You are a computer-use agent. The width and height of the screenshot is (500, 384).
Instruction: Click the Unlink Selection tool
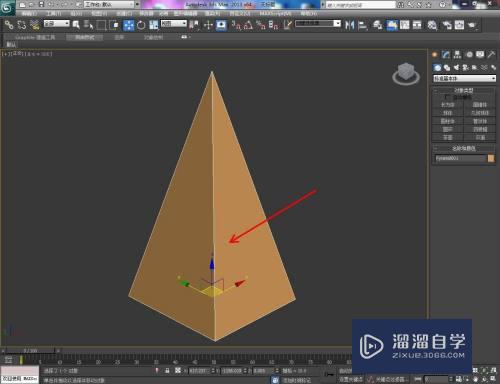click(x=22, y=25)
